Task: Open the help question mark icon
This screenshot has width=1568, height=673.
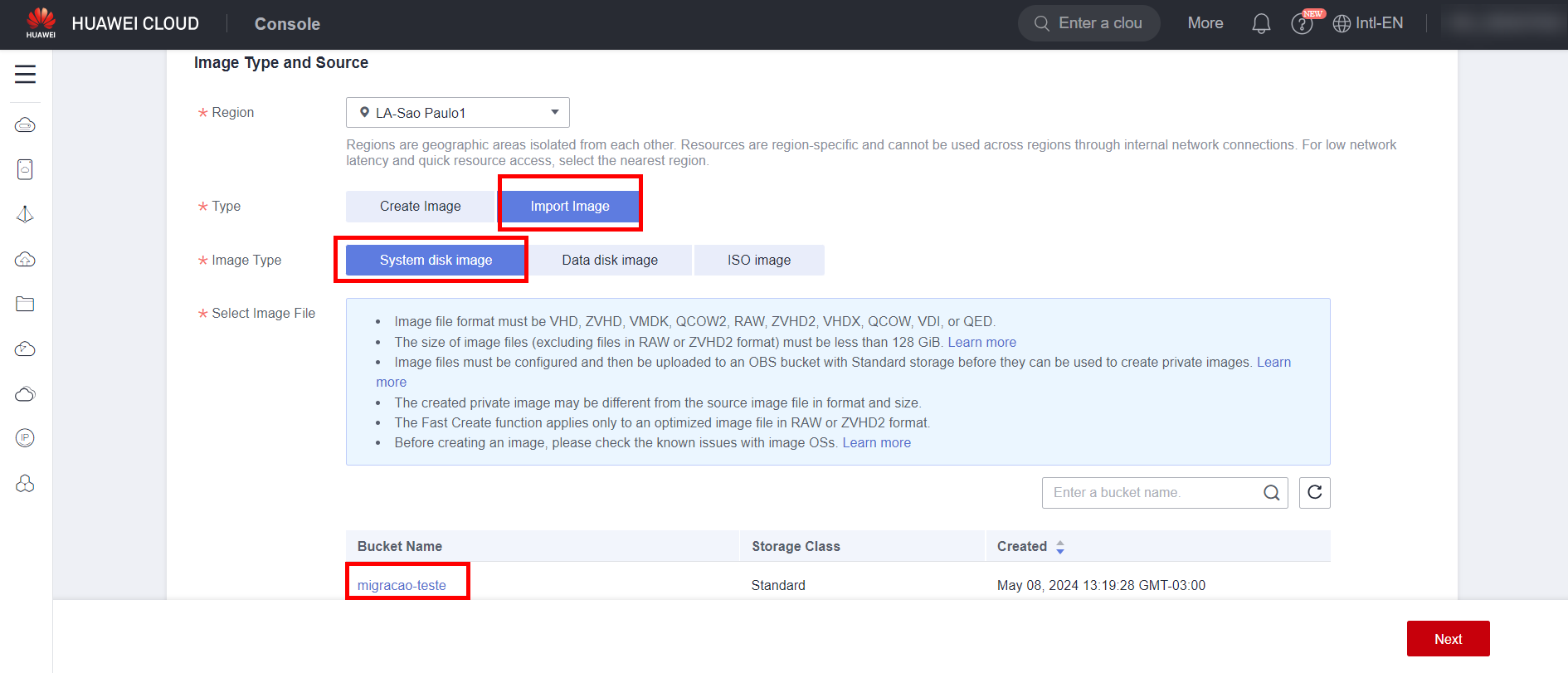Action: coord(1302,24)
